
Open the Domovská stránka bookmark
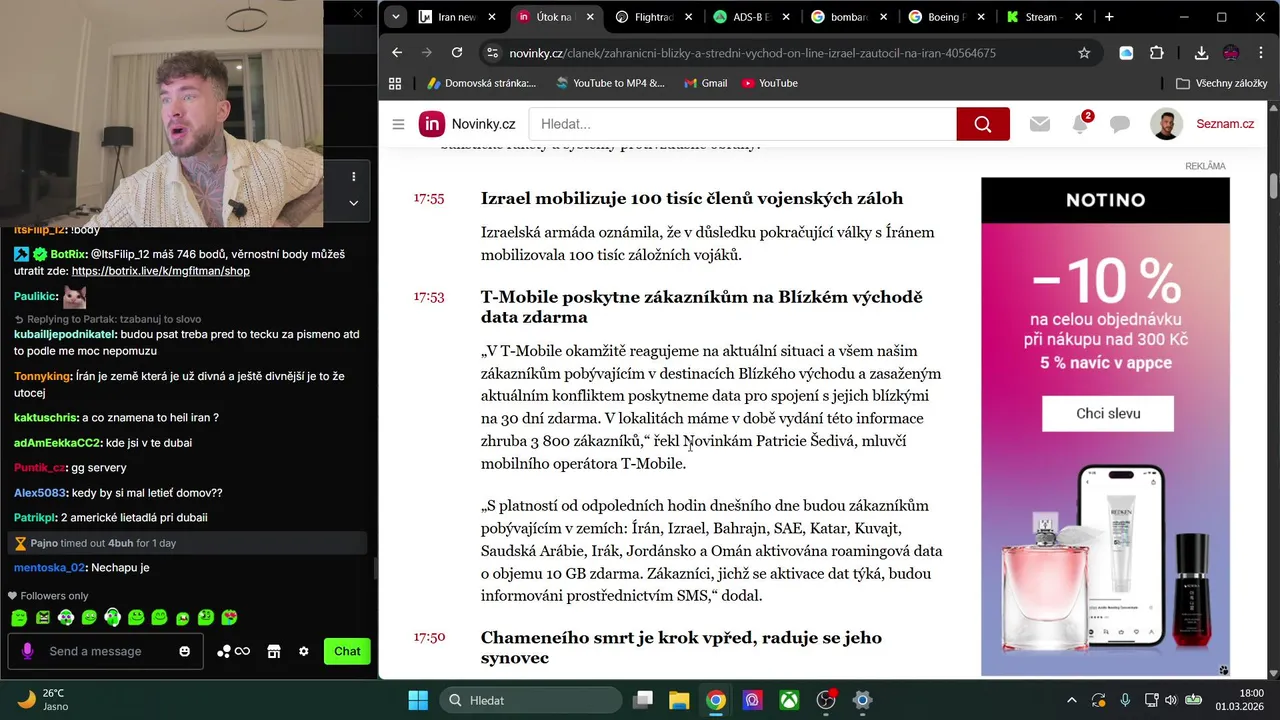click(482, 83)
